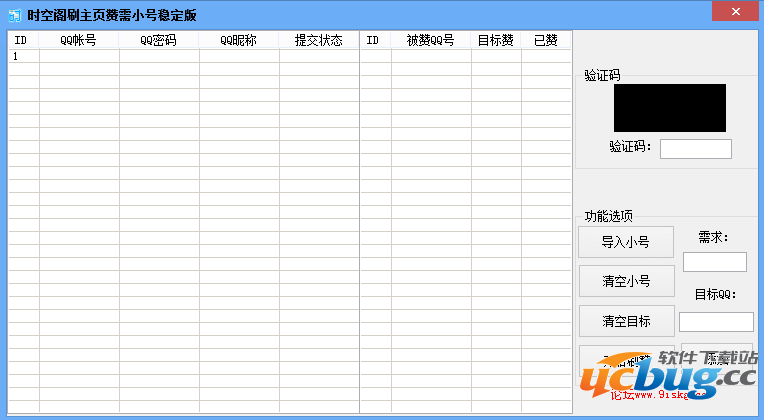Screen dimensions: 764x420
Task: Click the 清空小号 button
Action: pos(627,281)
